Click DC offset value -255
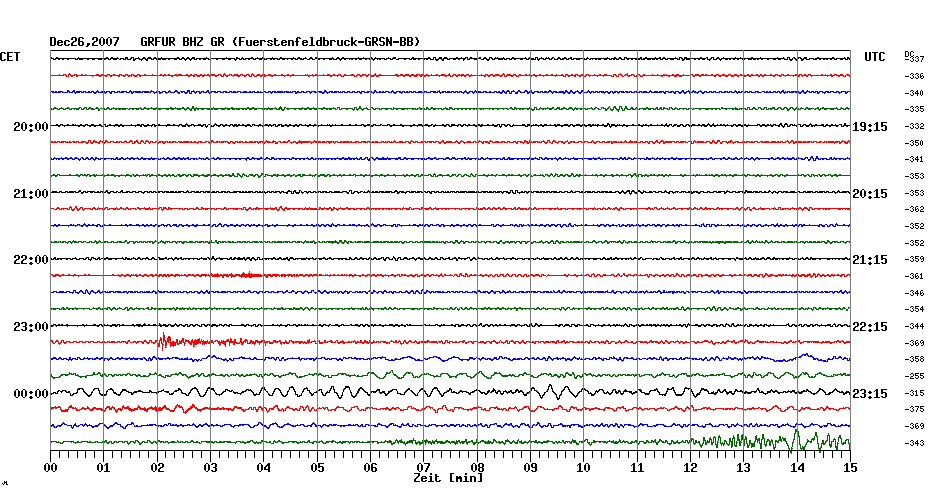 click(x=914, y=376)
